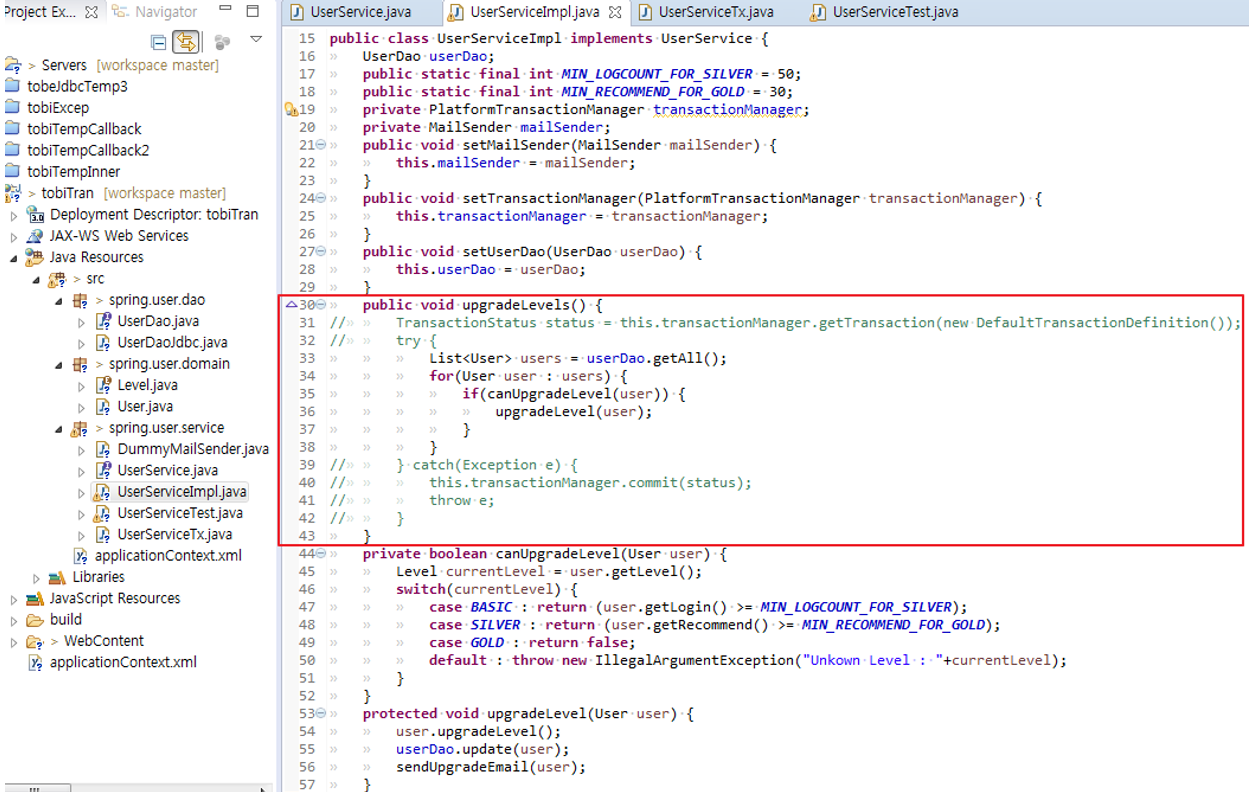
Task: Close the Project Explorer tab
Action: pos(92,12)
